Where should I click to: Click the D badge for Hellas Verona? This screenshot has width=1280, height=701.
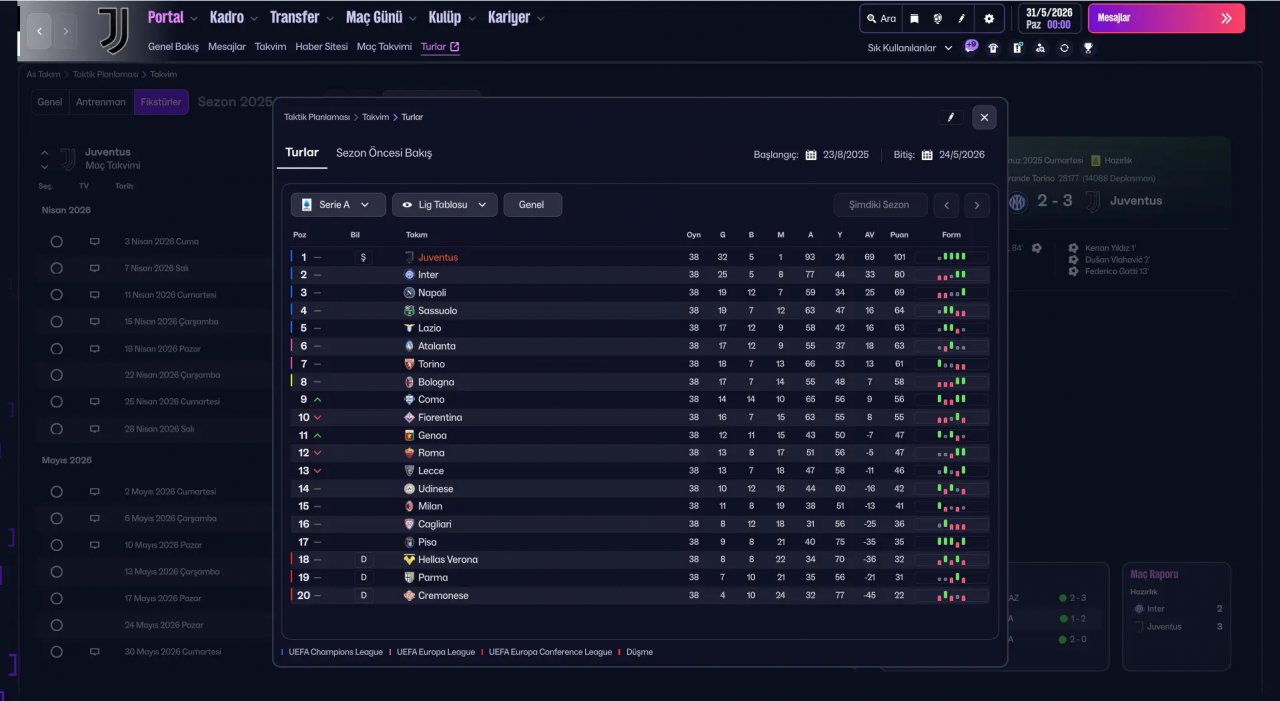(x=363, y=560)
